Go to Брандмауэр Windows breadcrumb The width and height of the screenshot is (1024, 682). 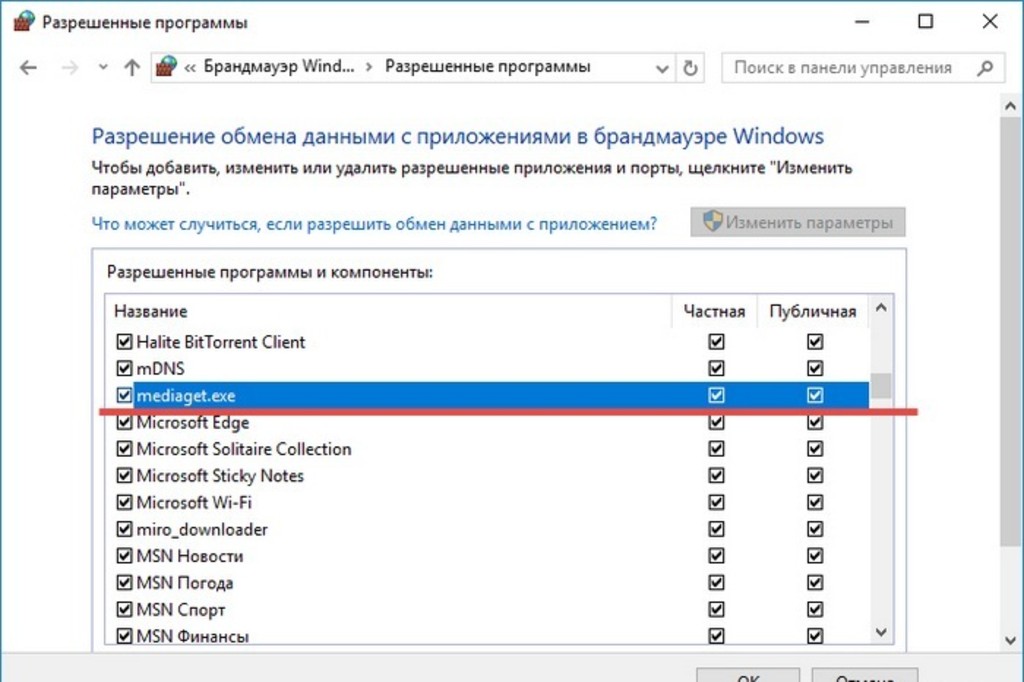click(x=278, y=67)
